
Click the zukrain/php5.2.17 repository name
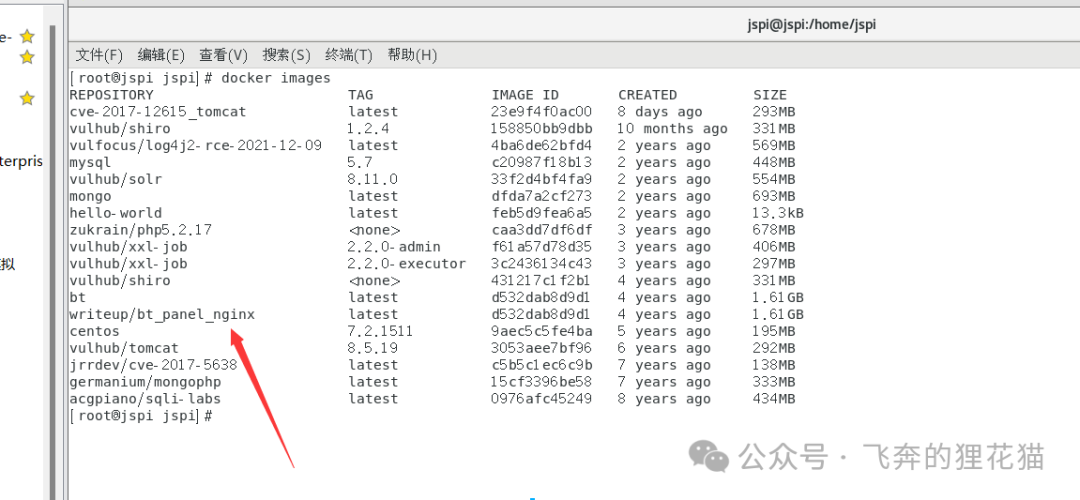click(x=141, y=230)
